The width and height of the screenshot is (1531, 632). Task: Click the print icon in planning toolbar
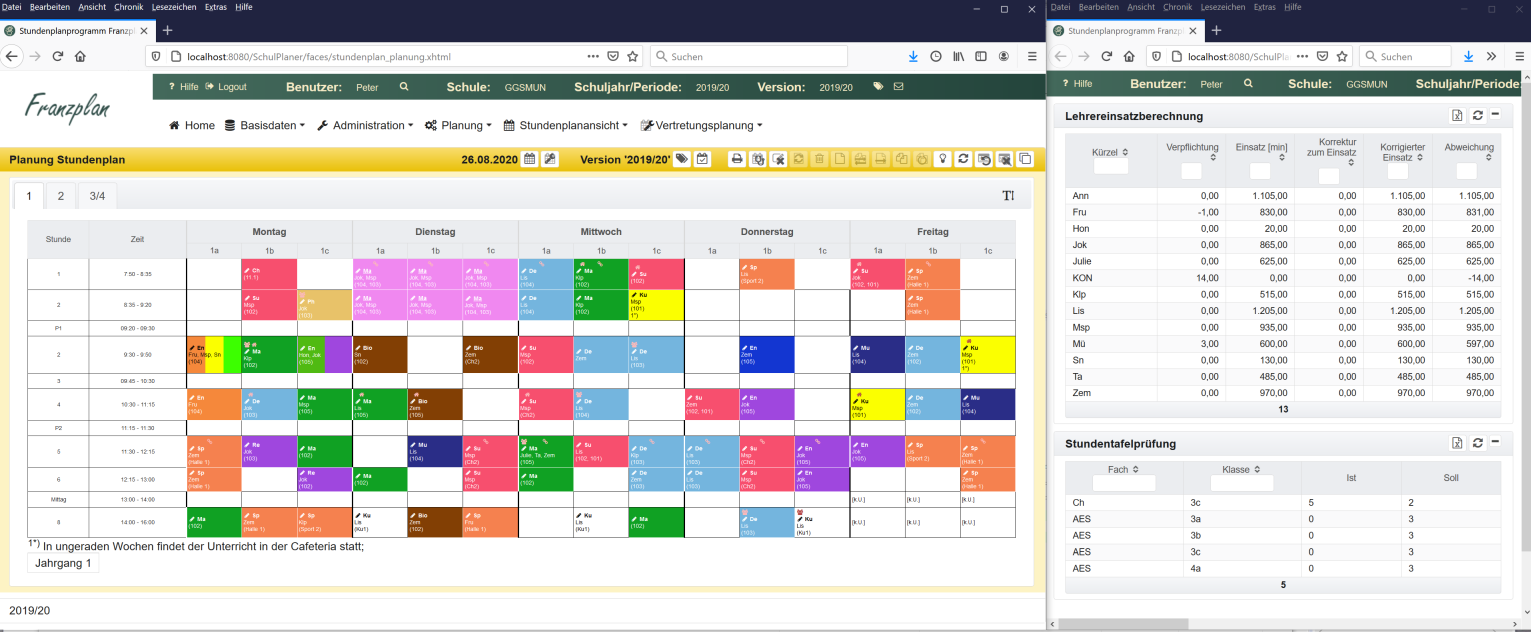click(737, 159)
